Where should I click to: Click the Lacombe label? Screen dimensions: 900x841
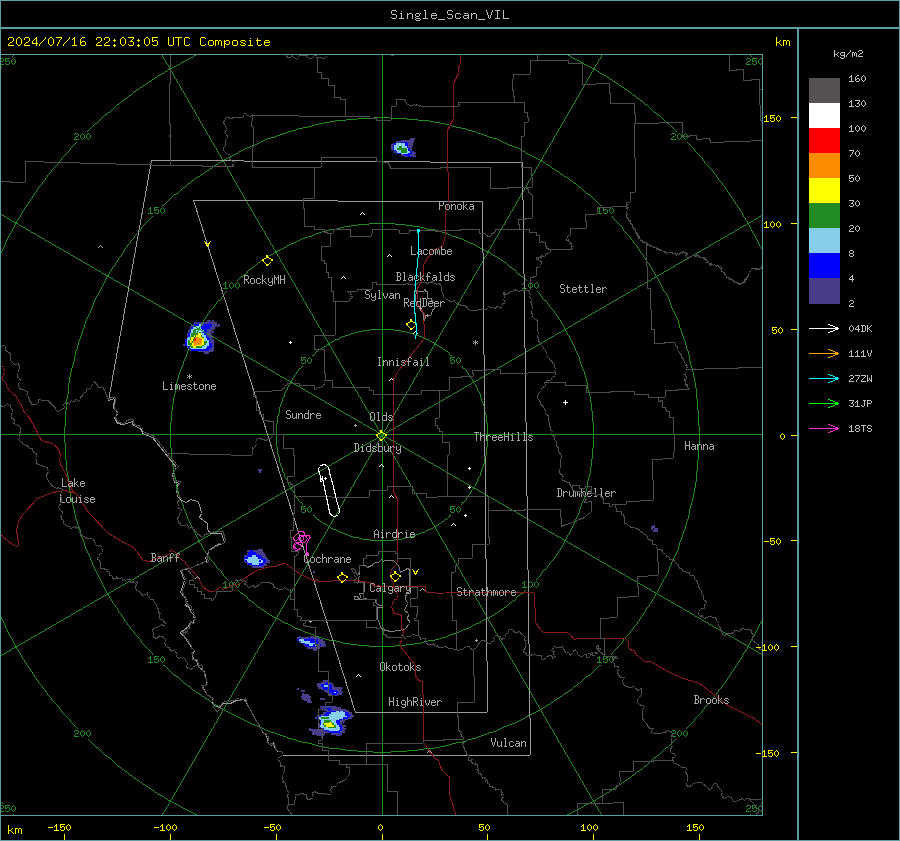[431, 251]
